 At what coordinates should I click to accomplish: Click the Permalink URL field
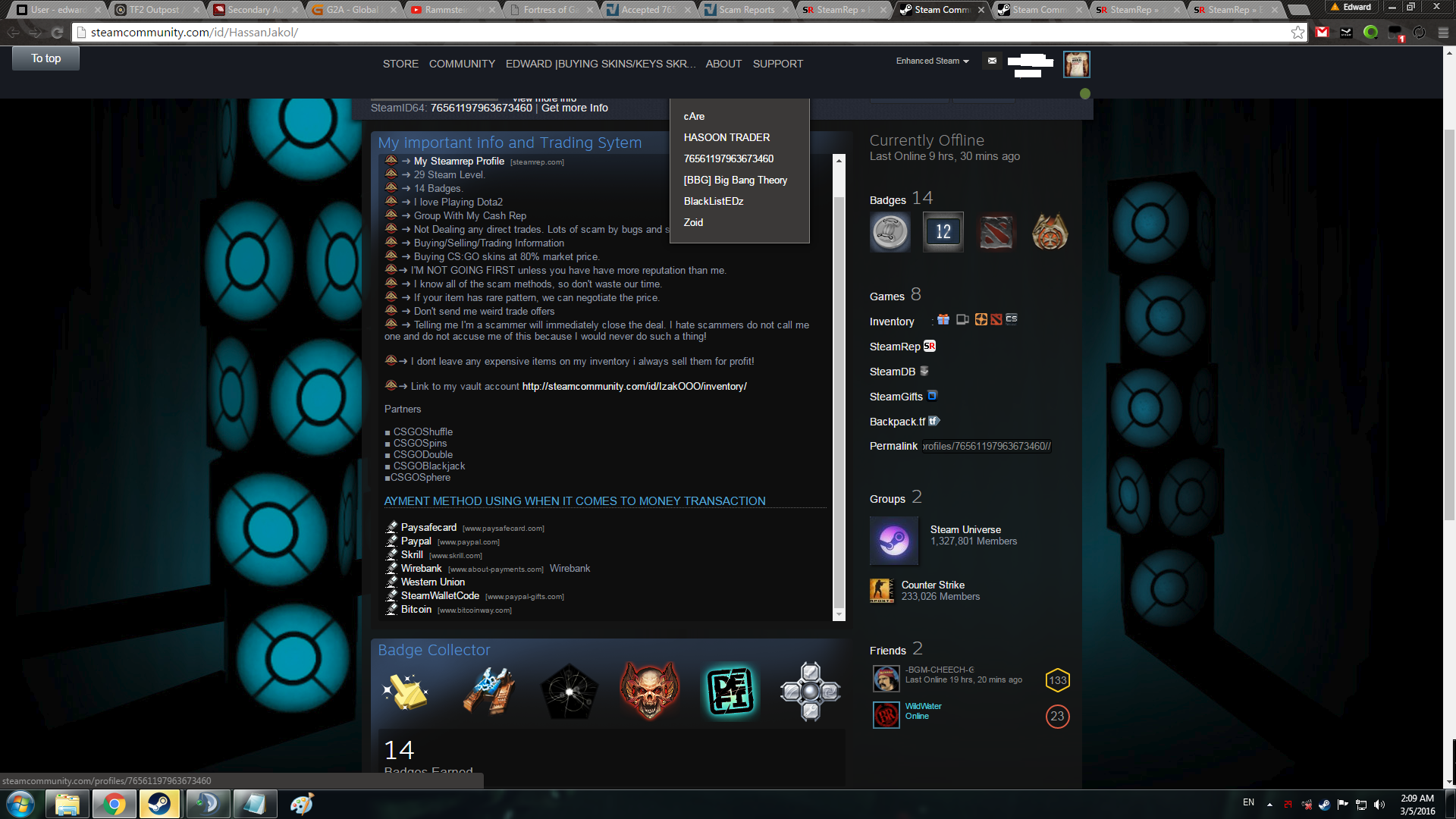tap(986, 446)
